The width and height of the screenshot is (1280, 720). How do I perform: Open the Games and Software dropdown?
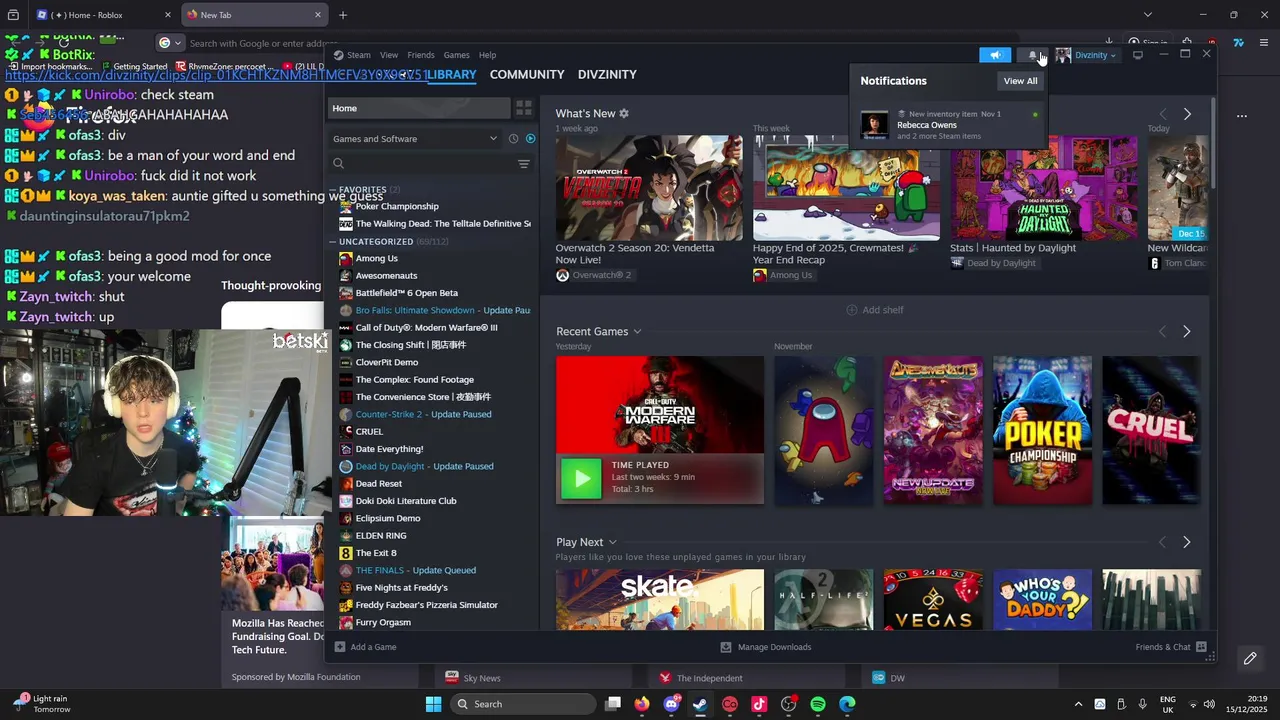415,139
